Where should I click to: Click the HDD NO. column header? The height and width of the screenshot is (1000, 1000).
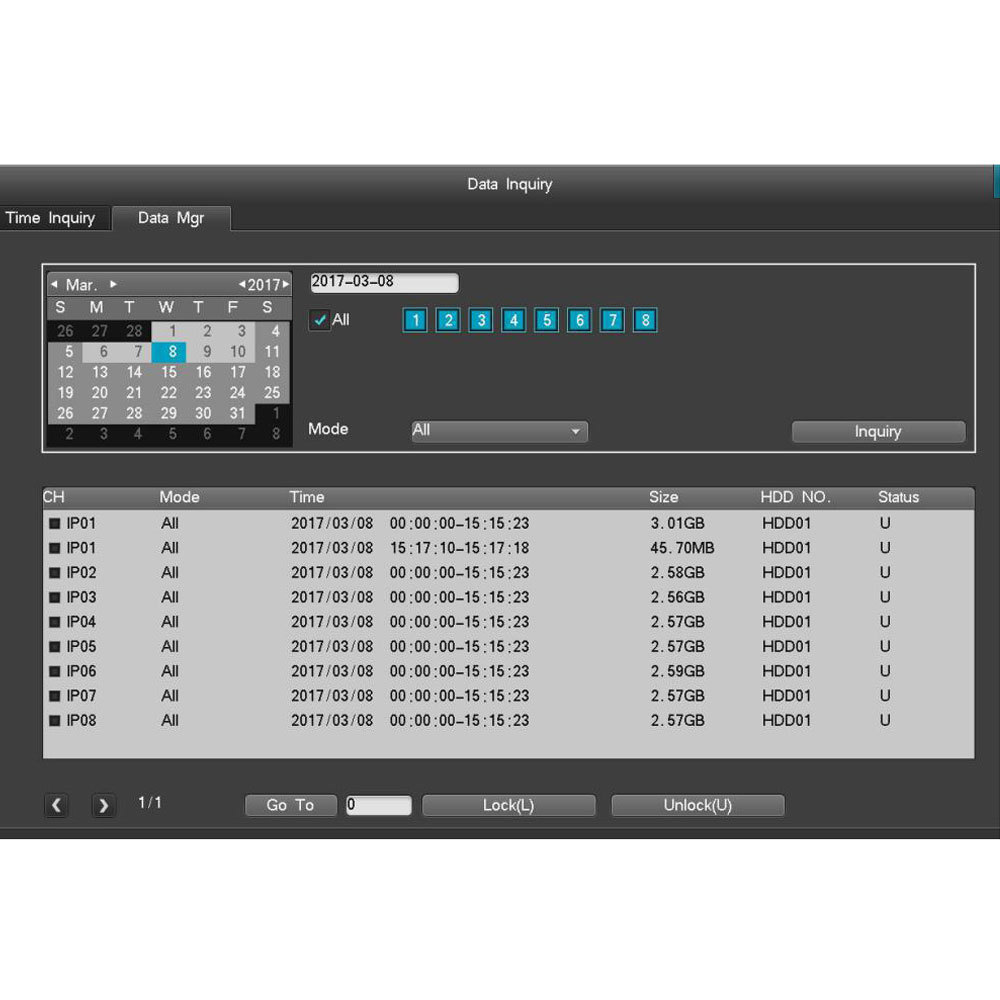[795, 497]
